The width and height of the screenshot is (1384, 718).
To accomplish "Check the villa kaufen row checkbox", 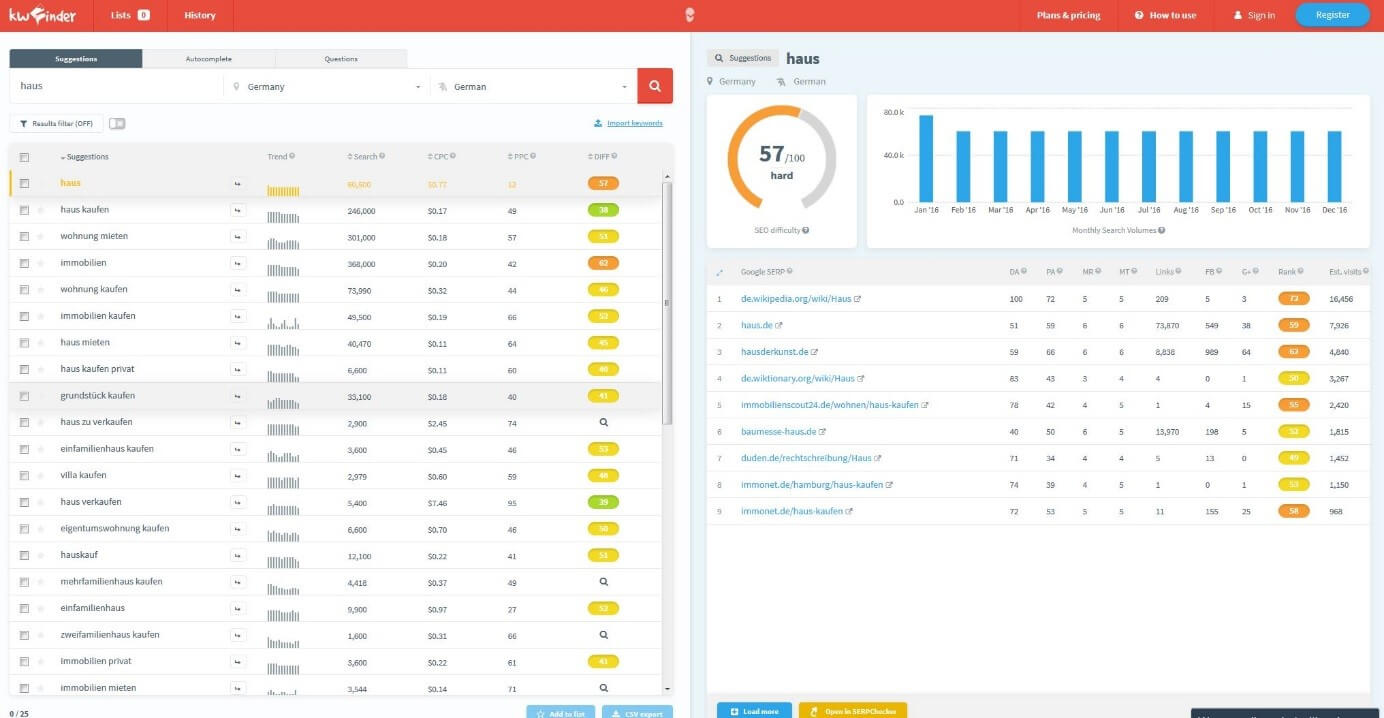I will coord(25,475).
